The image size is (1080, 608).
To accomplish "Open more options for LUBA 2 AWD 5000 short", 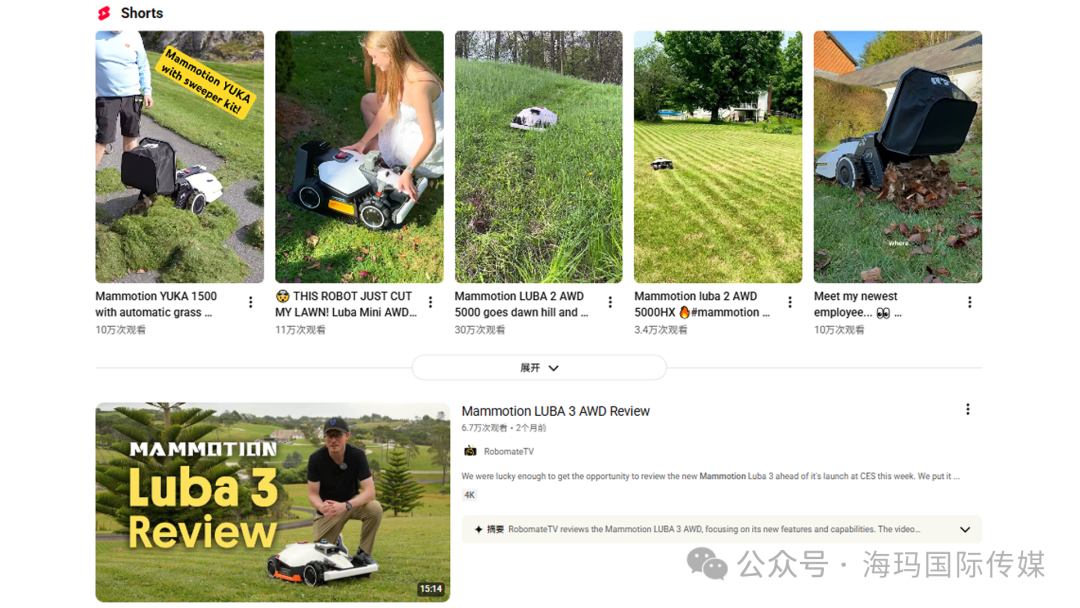I will click(x=610, y=302).
